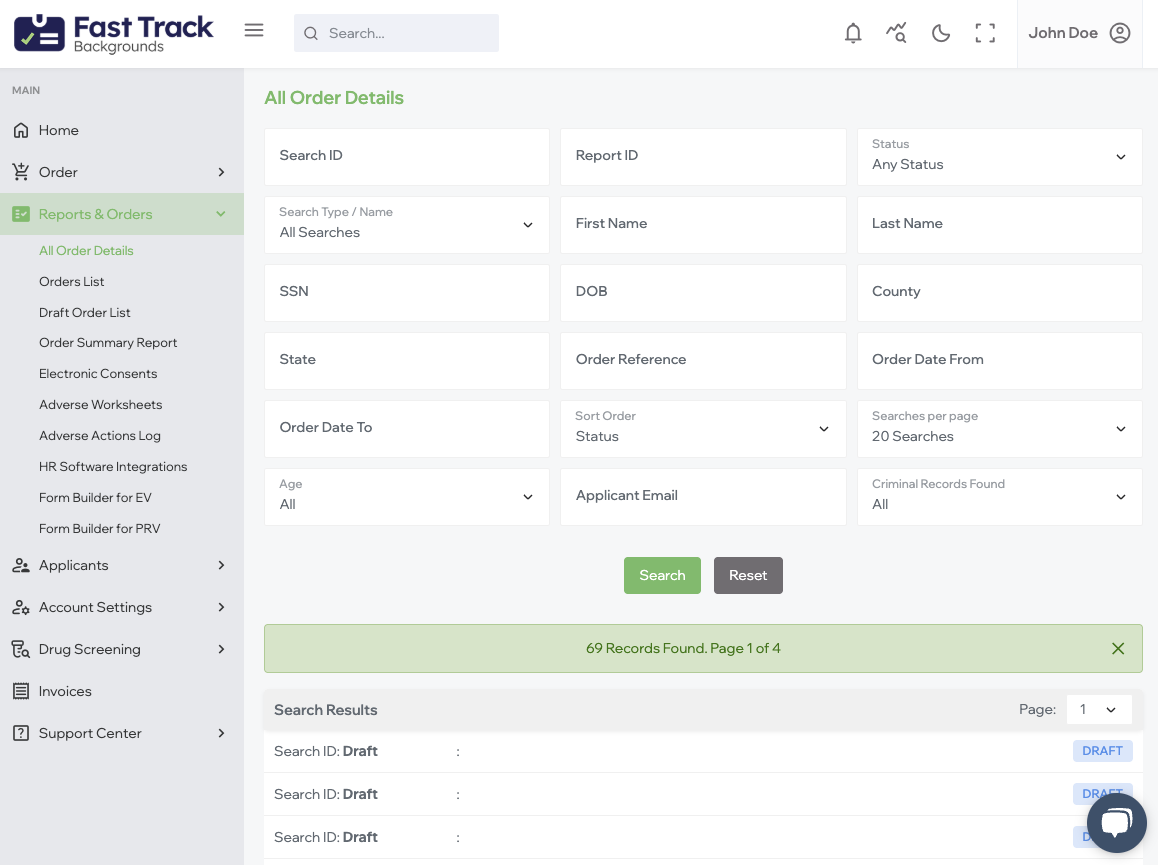Click into the First Name field

coord(703,224)
